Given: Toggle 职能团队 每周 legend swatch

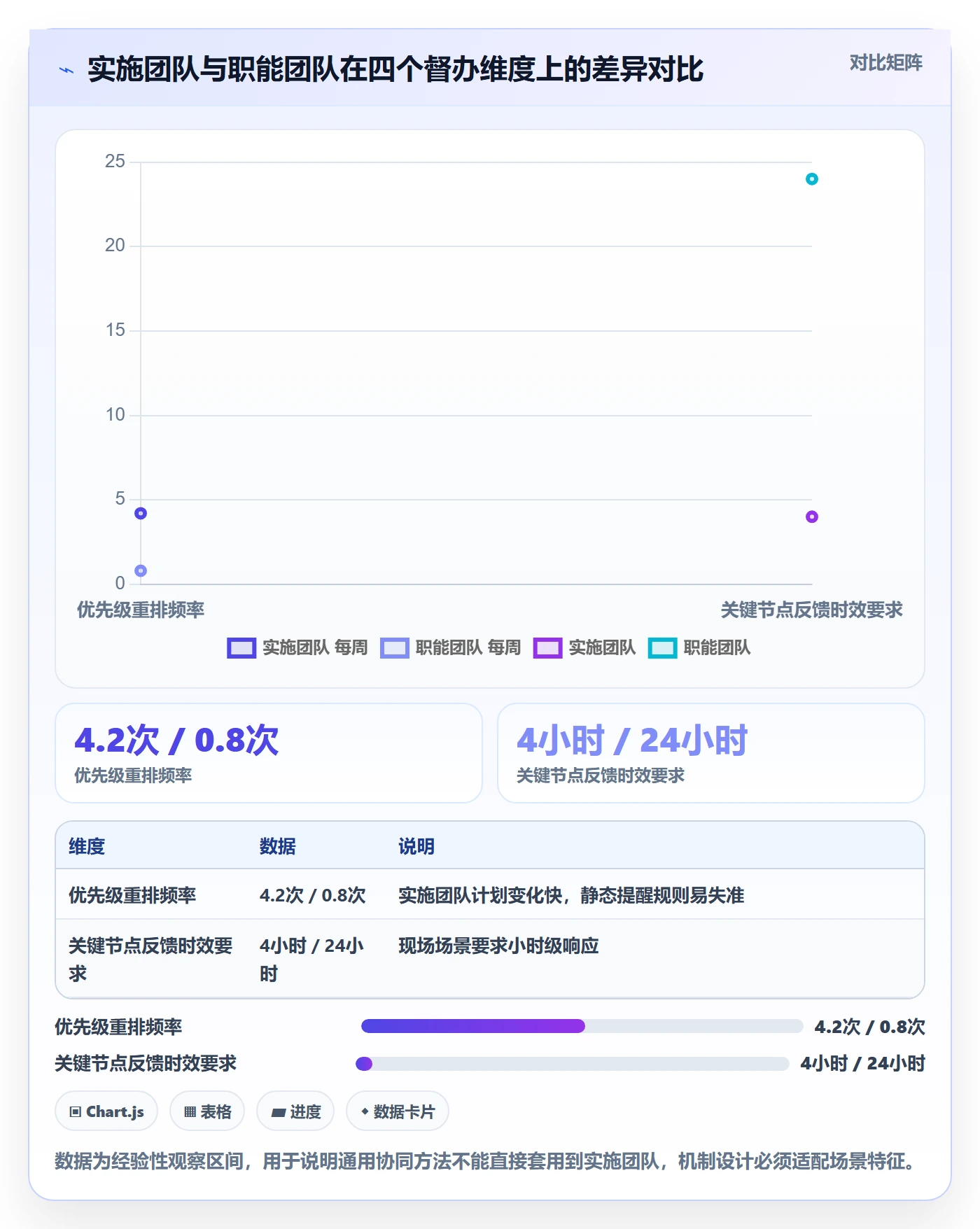Looking at the screenshot, I should [394, 648].
